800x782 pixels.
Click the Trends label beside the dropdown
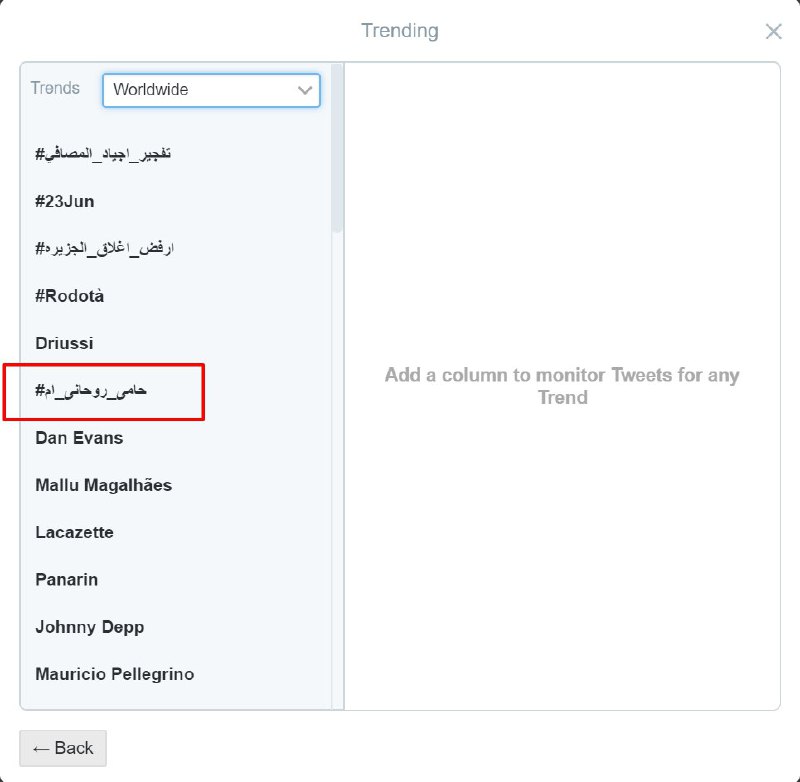(55, 88)
